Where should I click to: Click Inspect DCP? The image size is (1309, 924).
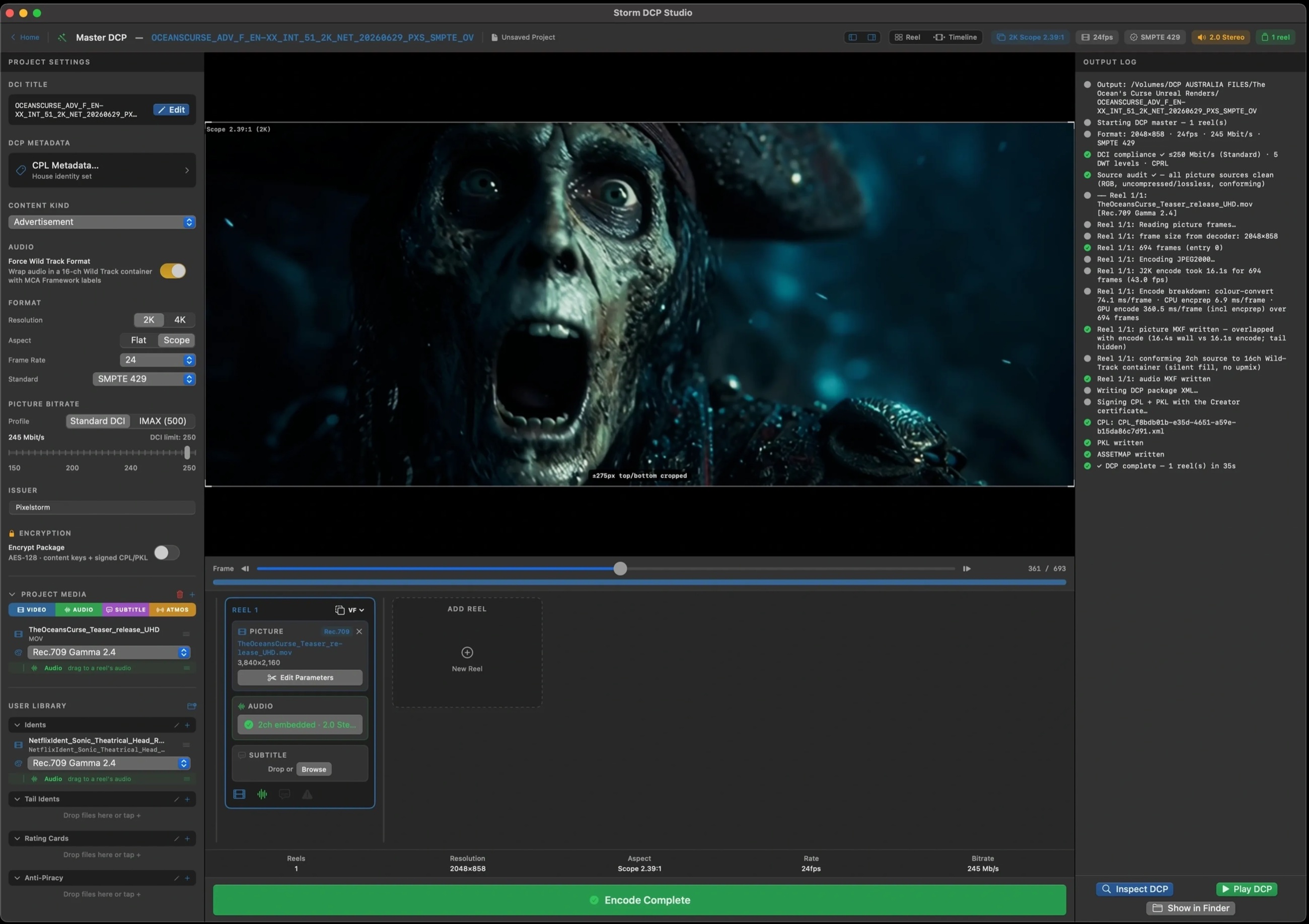click(x=1134, y=889)
